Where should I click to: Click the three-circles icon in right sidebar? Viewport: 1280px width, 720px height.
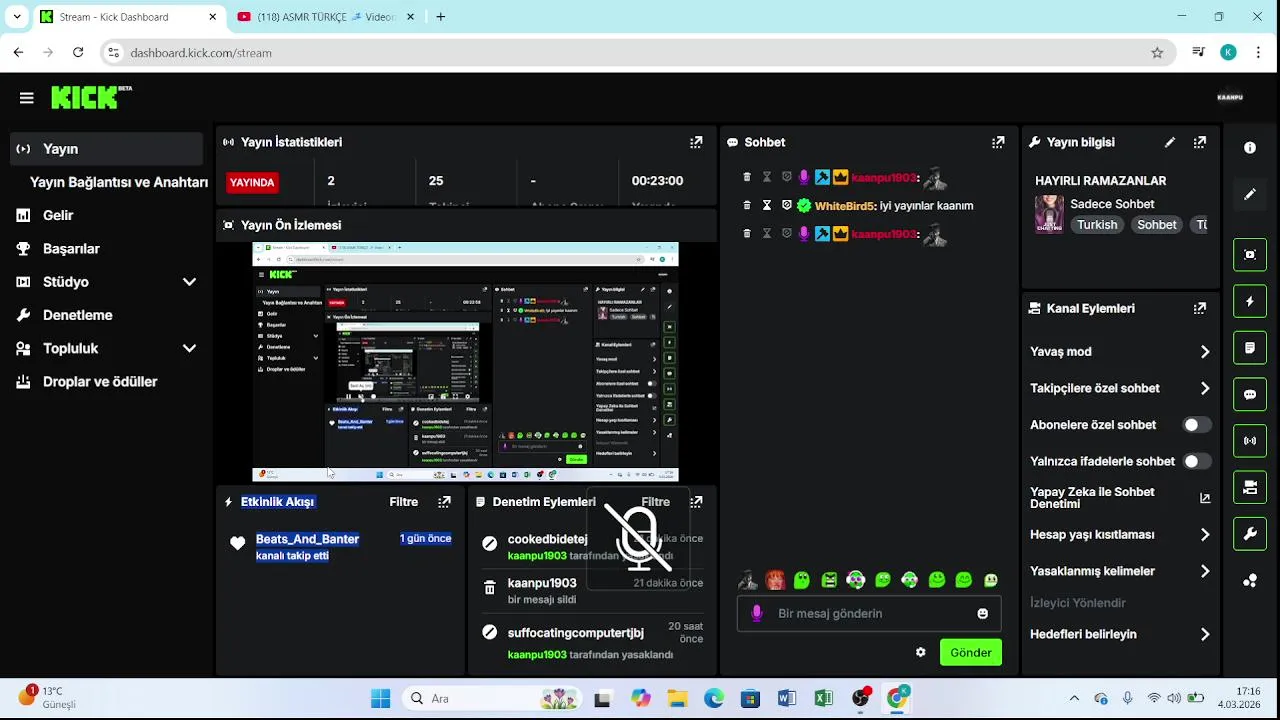(x=1250, y=581)
